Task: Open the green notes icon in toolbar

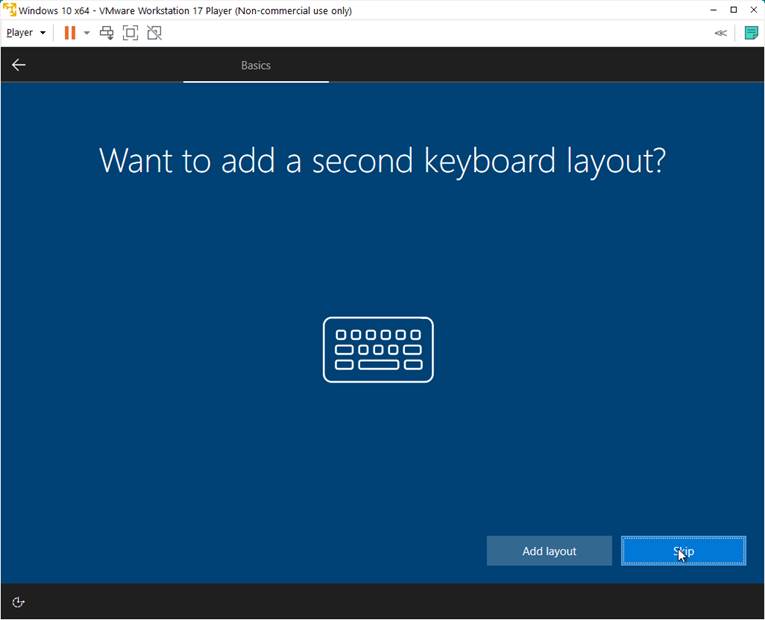Action: click(x=751, y=33)
